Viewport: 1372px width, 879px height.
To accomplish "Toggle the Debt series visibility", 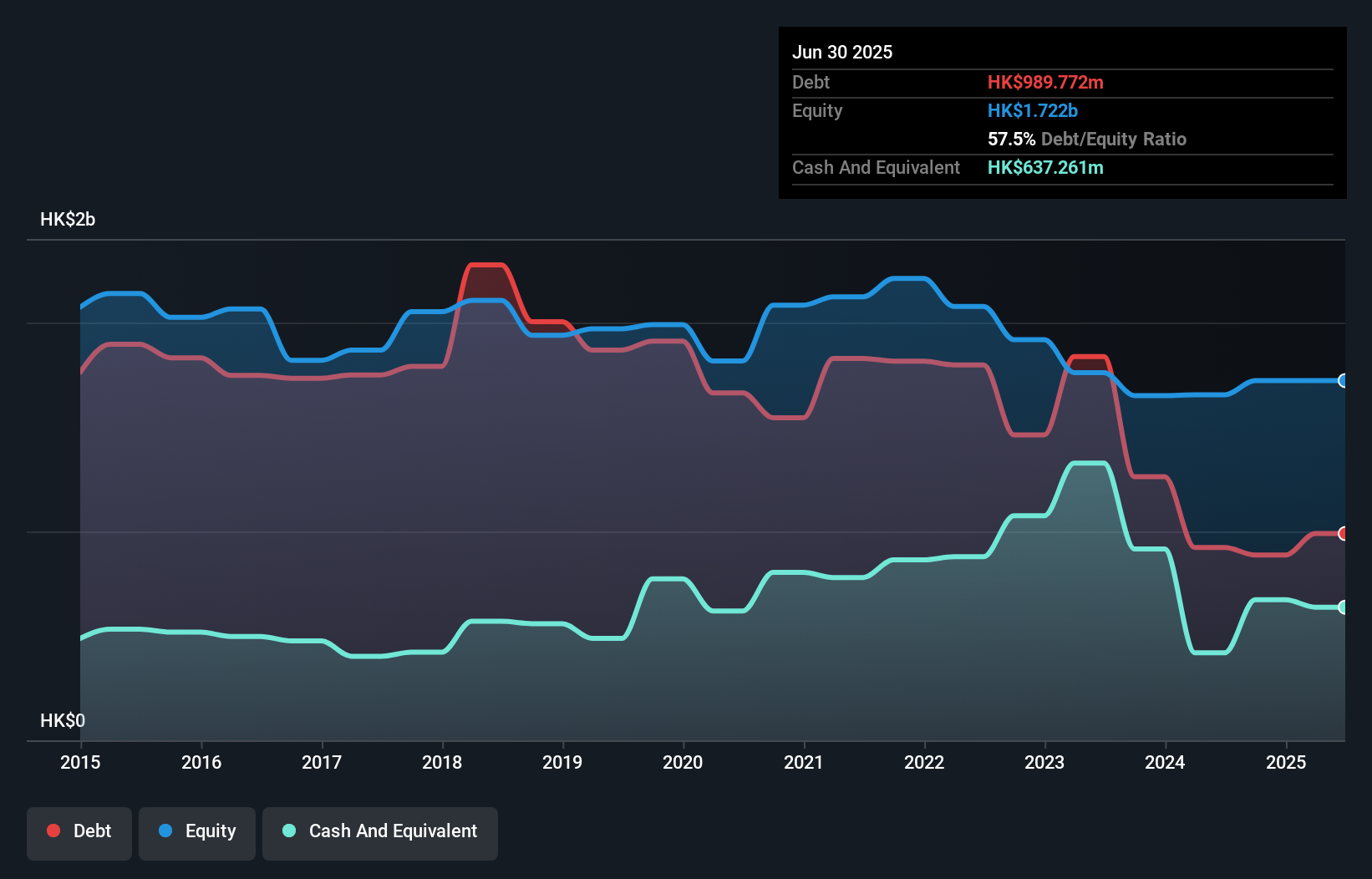I will (79, 831).
